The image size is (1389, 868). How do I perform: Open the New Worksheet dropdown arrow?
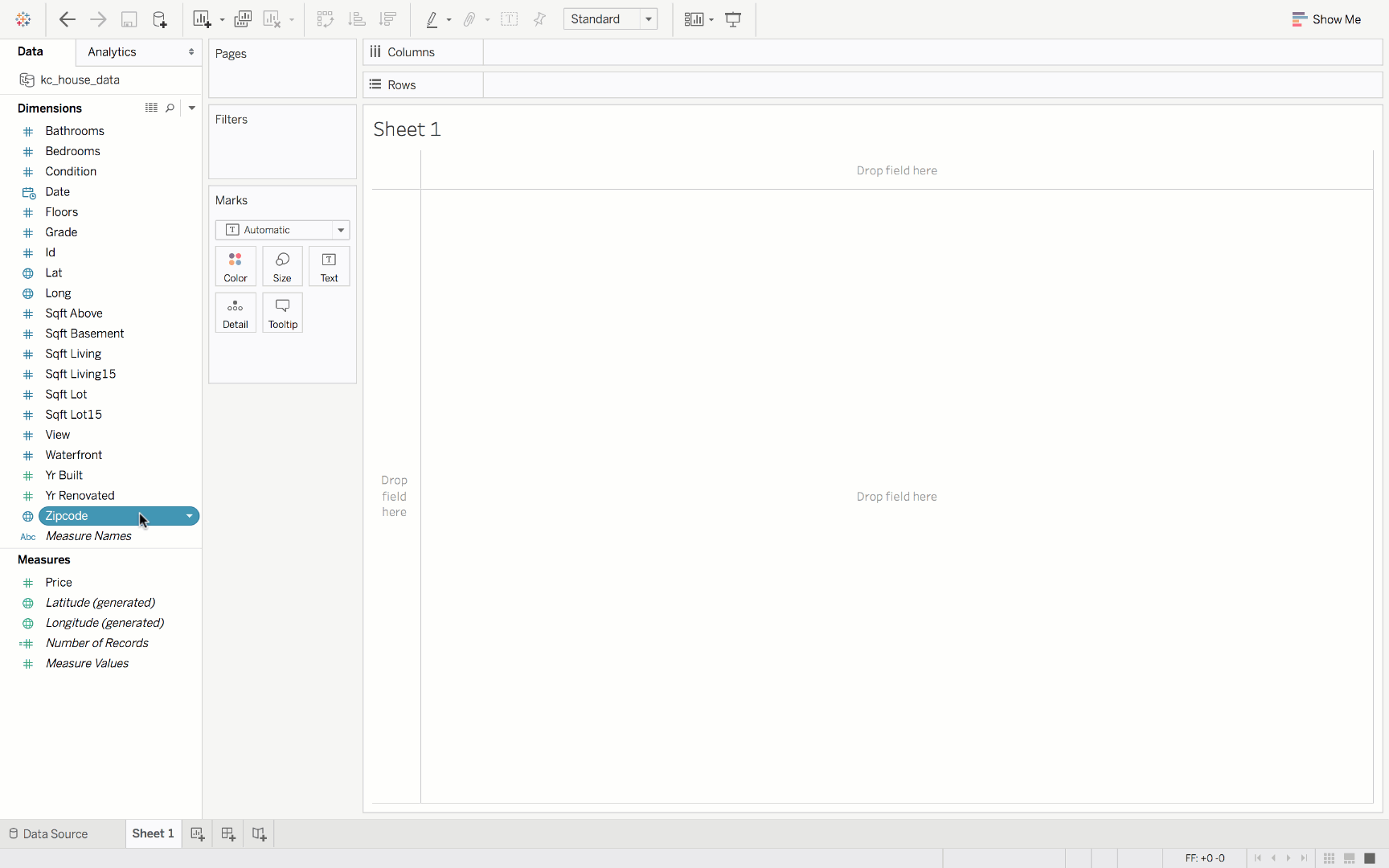click(223, 20)
